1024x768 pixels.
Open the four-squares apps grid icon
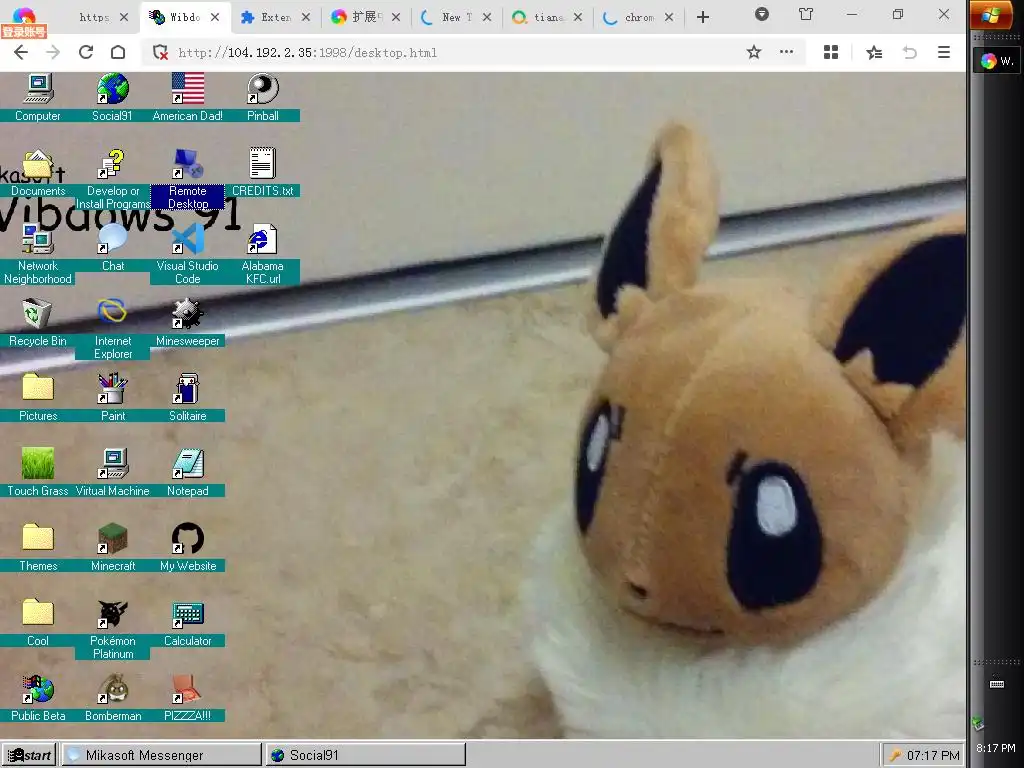[831, 52]
